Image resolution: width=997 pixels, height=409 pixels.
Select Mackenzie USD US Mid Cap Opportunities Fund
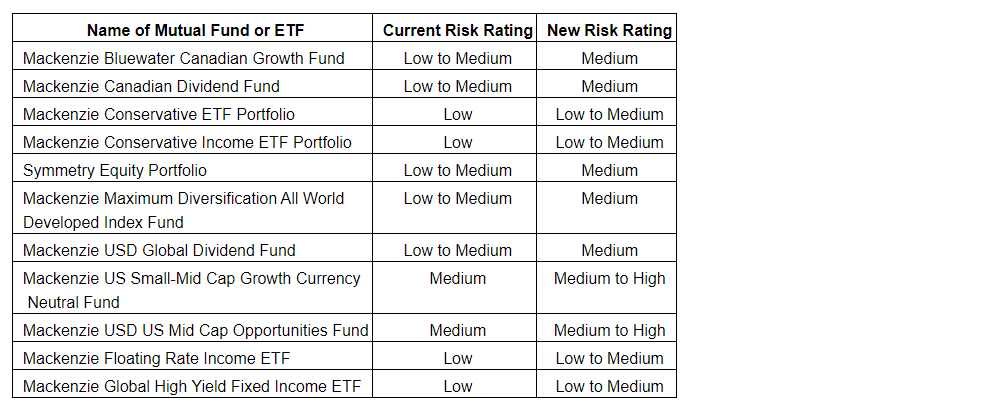point(196,330)
